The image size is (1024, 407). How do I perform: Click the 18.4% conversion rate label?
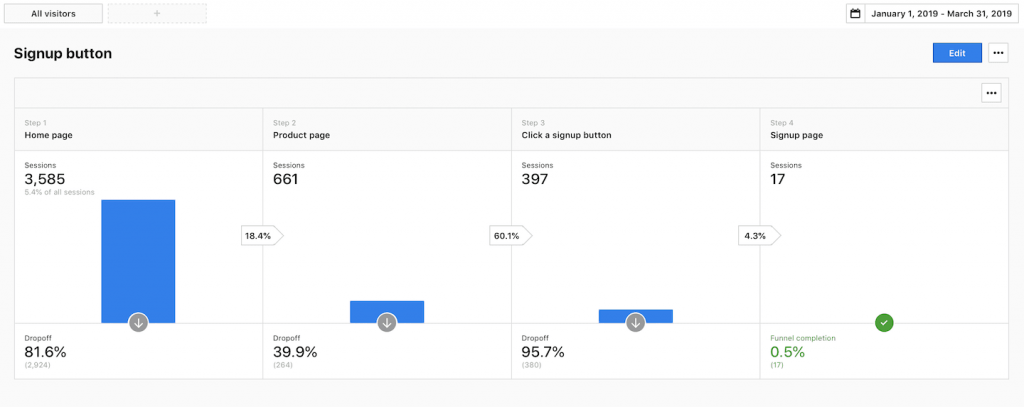[x=260, y=236]
